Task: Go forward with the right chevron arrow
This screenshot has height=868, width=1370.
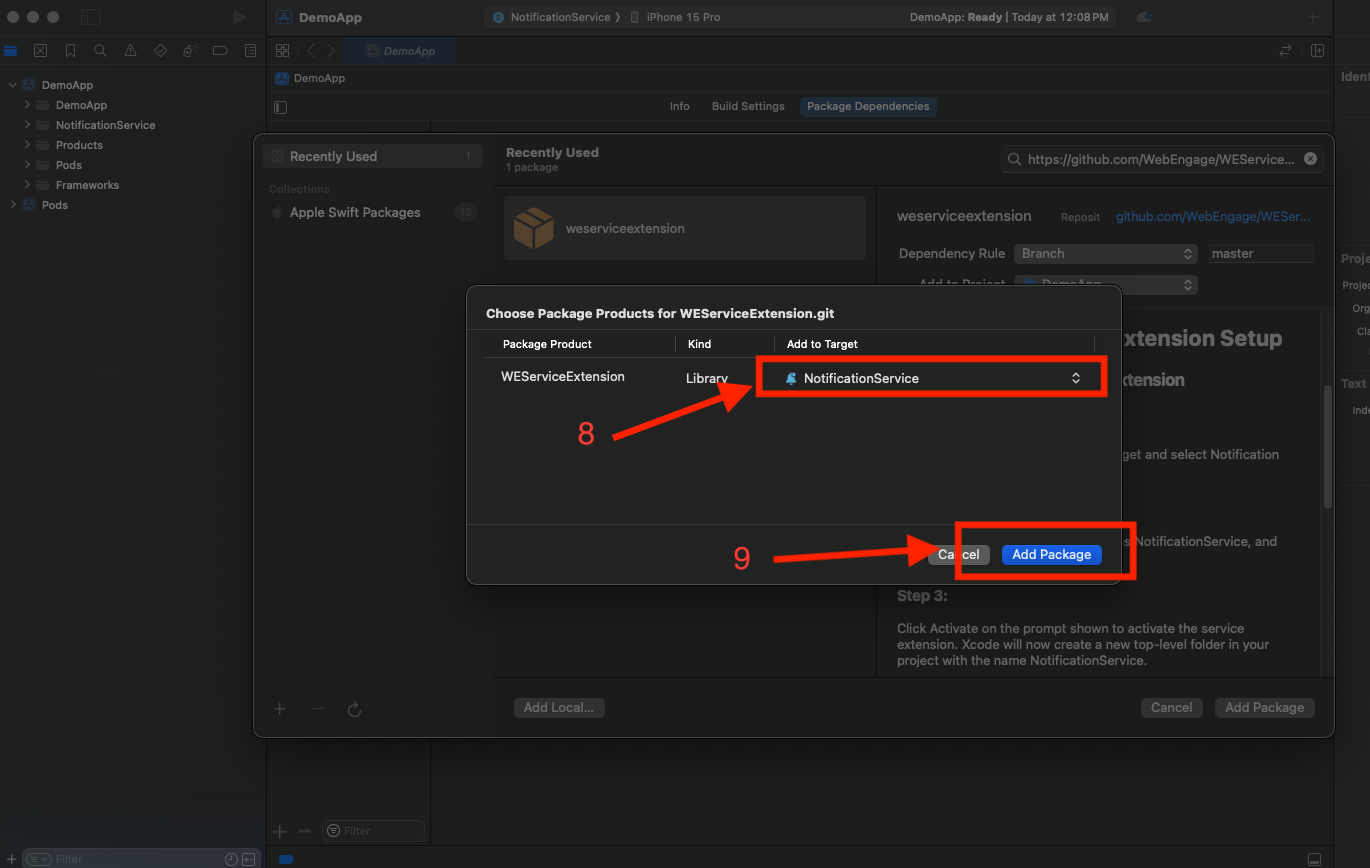Action: (331, 50)
